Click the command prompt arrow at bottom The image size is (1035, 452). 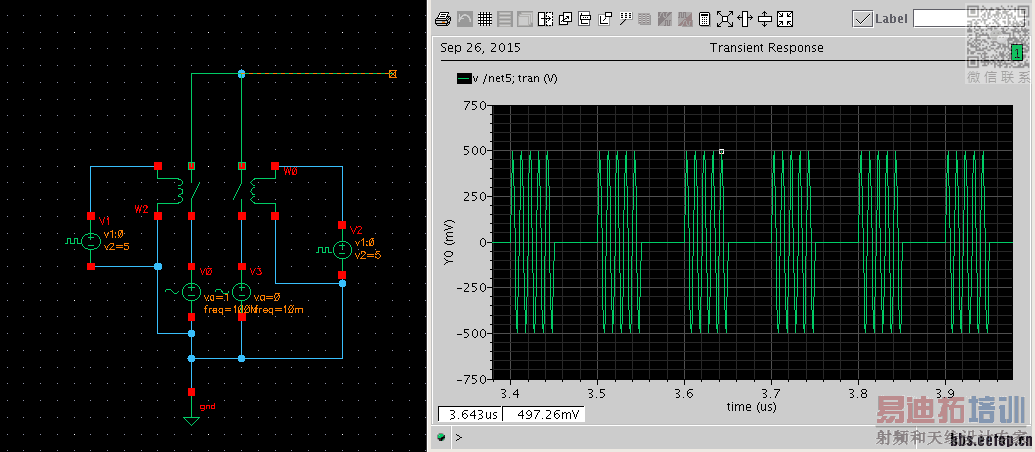458,437
